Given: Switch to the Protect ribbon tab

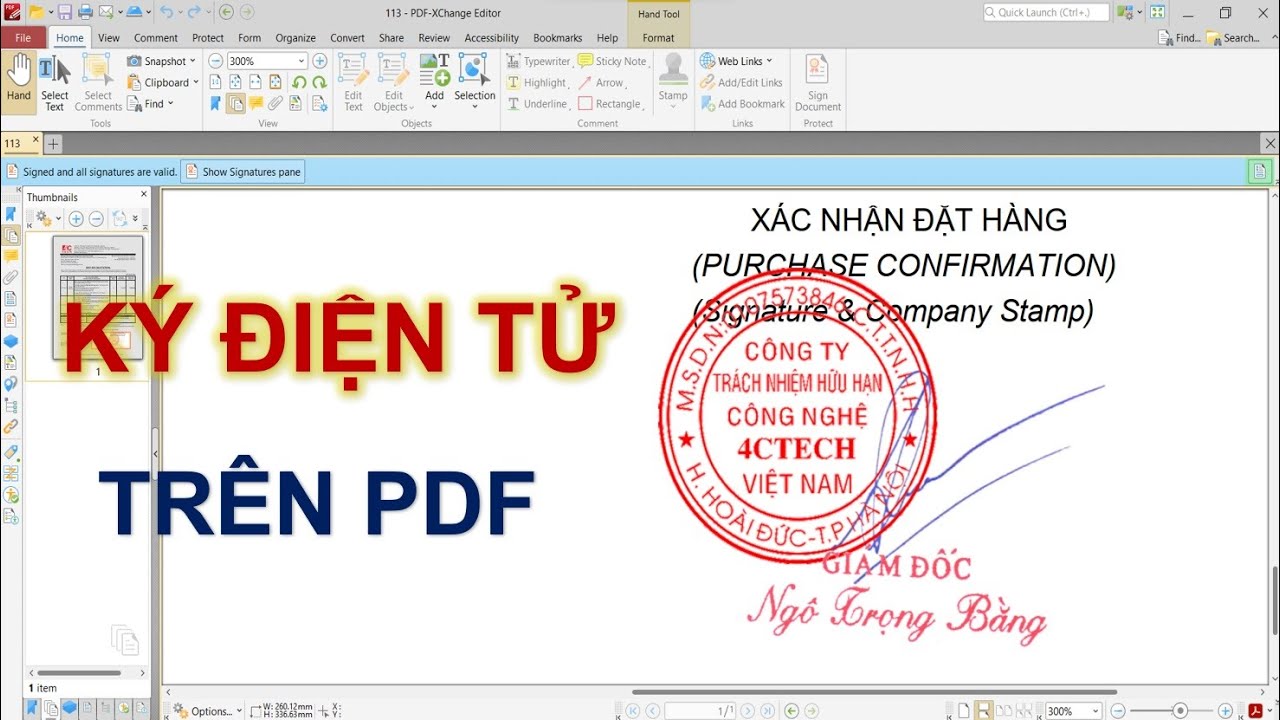Looking at the screenshot, I should (208, 38).
